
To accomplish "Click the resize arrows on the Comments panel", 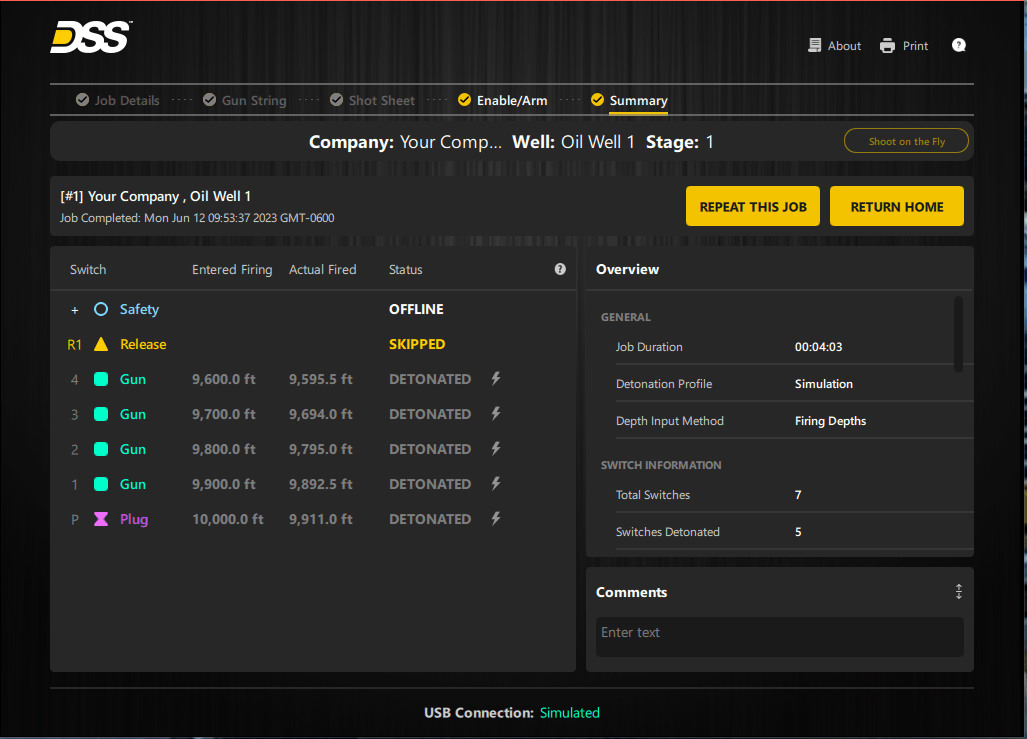I will pyautogui.click(x=958, y=591).
